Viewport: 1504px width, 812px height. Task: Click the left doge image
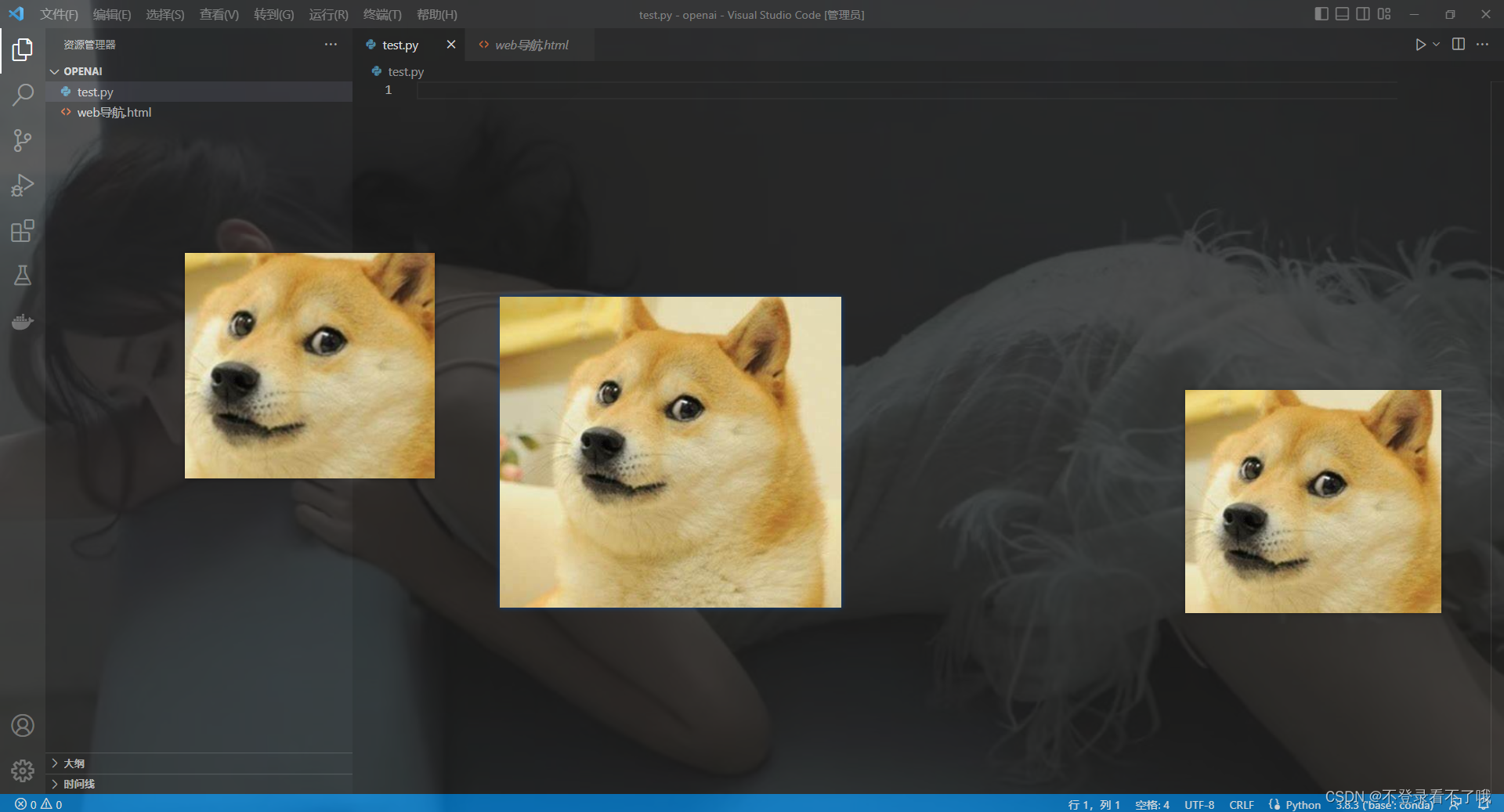point(309,366)
